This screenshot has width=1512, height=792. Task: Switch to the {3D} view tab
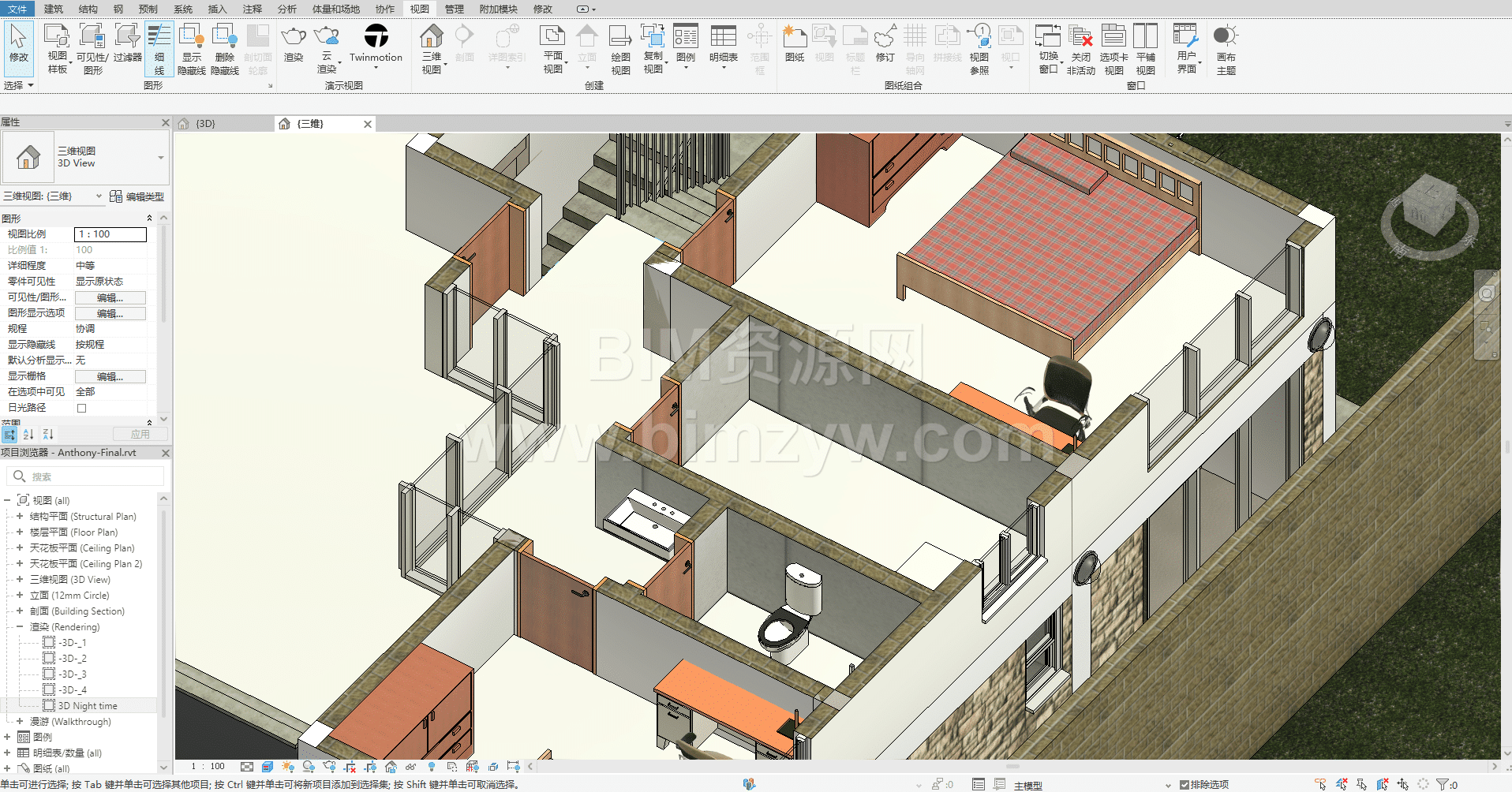click(x=205, y=124)
